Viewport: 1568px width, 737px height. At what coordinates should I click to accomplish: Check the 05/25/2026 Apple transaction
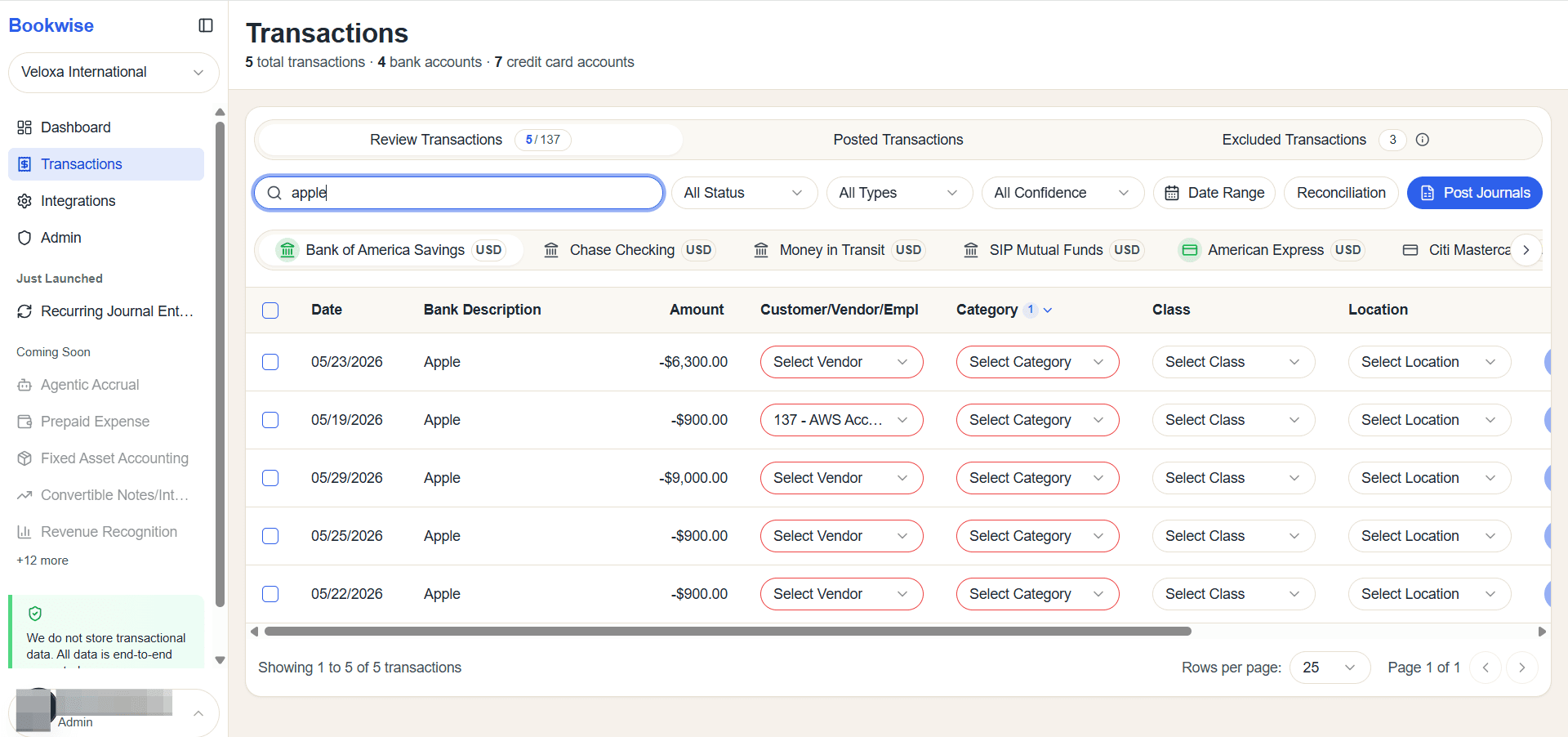tap(270, 536)
